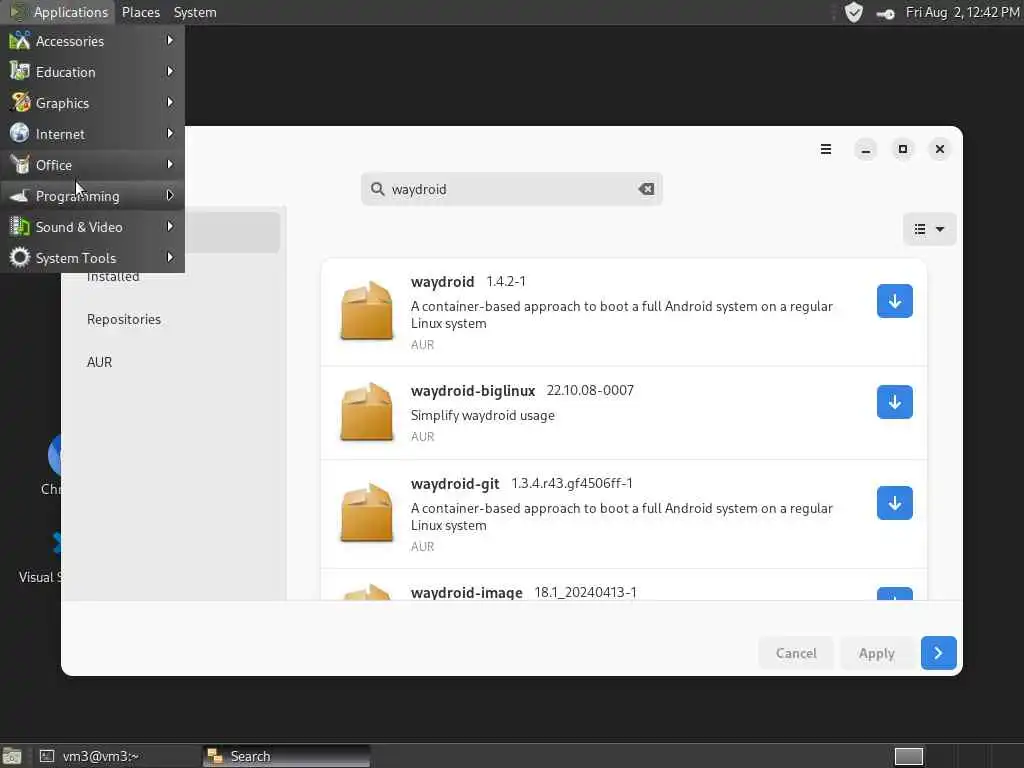Image resolution: width=1024 pixels, height=768 pixels.
Task: Click download arrow for waydroid-biglinux
Action: (x=895, y=402)
